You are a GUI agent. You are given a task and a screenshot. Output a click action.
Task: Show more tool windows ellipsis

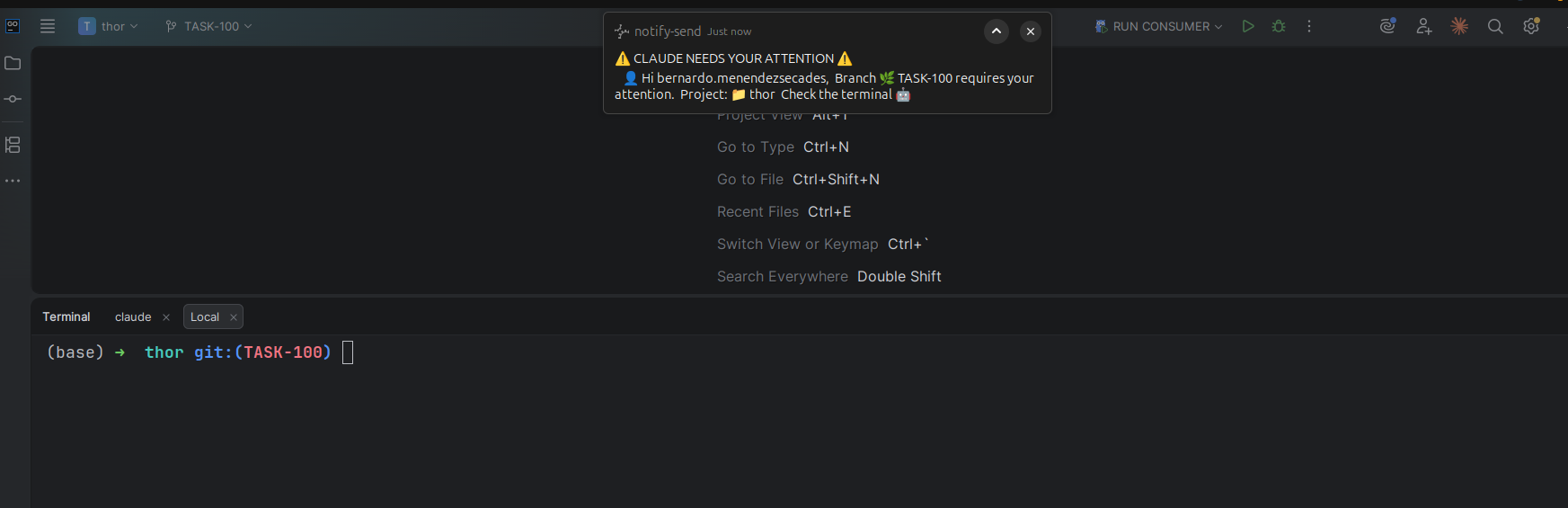click(x=13, y=181)
